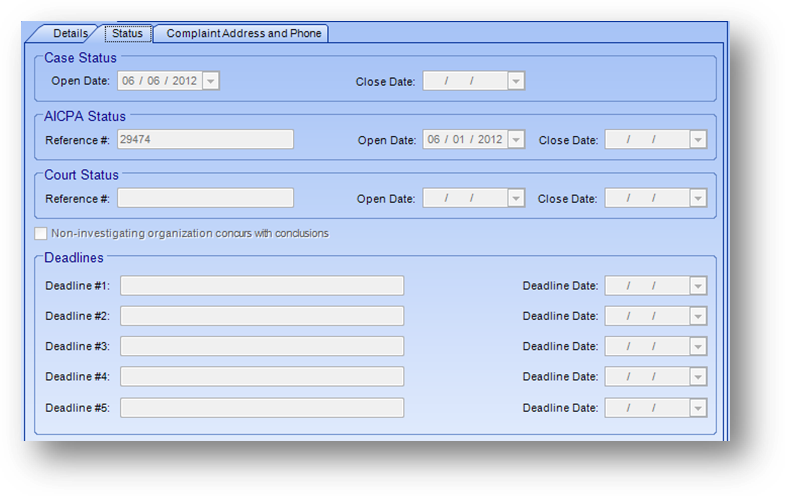Expand the Case Status Close Date dropdown
Viewport: 785px width, 496px height.
point(516,81)
